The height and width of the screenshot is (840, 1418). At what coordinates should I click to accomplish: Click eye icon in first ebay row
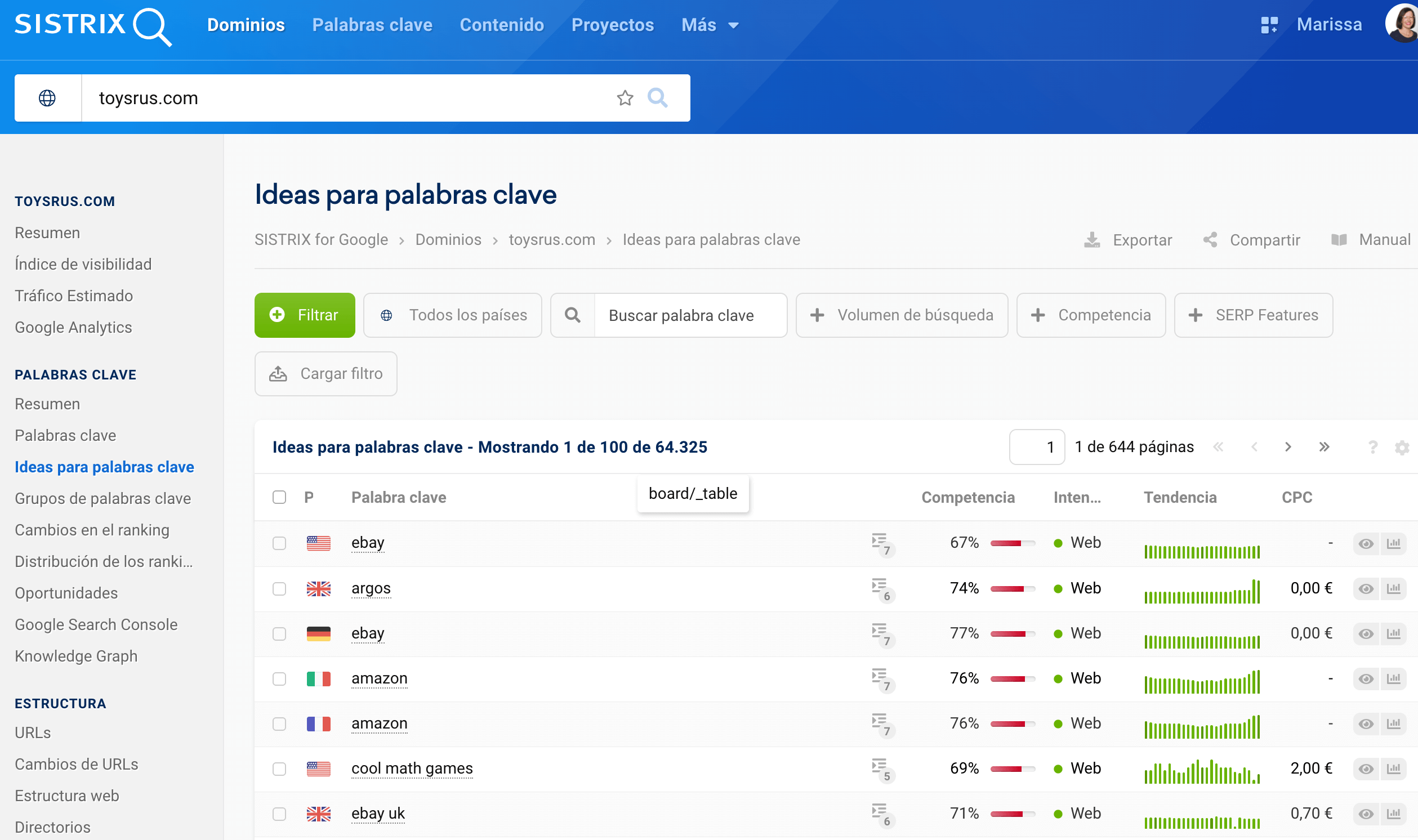[x=1366, y=543]
